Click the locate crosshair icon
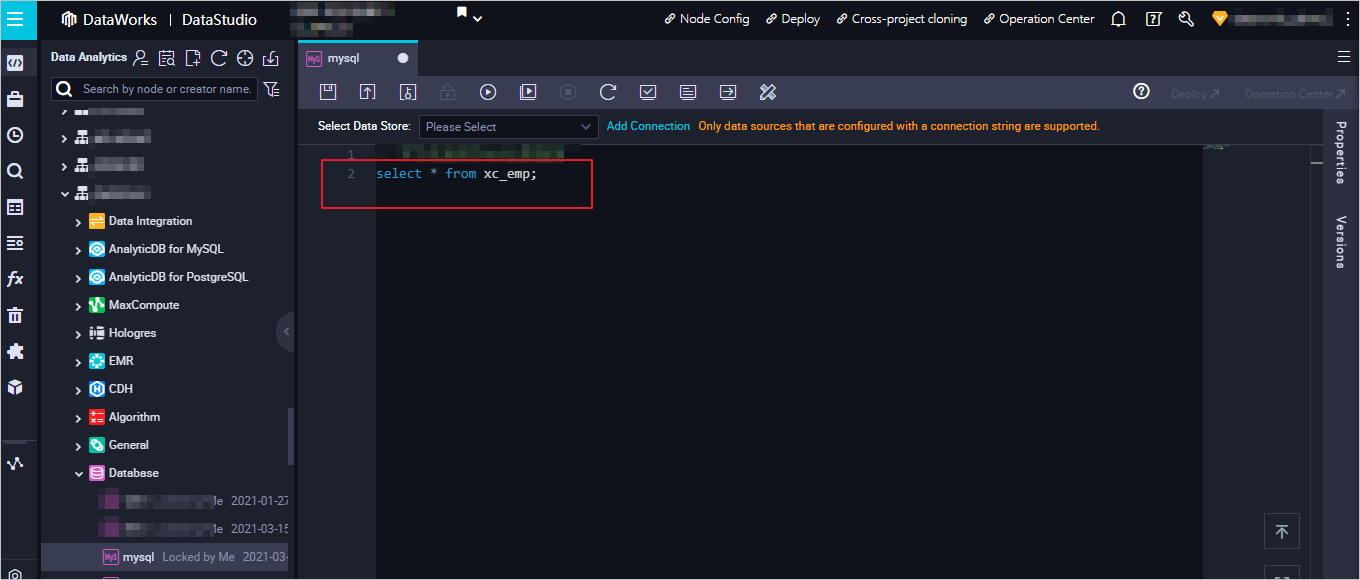This screenshot has width=1360, height=580. point(245,58)
